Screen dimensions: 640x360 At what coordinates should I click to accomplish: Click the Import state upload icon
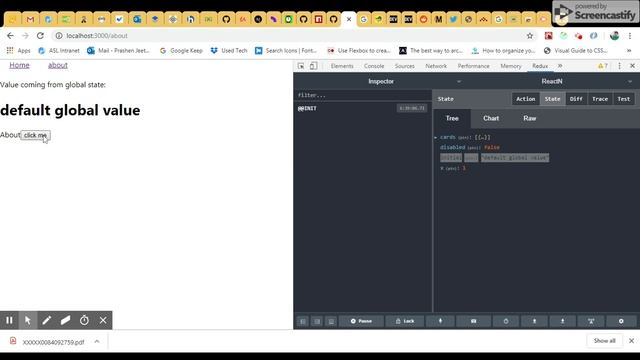(534, 321)
